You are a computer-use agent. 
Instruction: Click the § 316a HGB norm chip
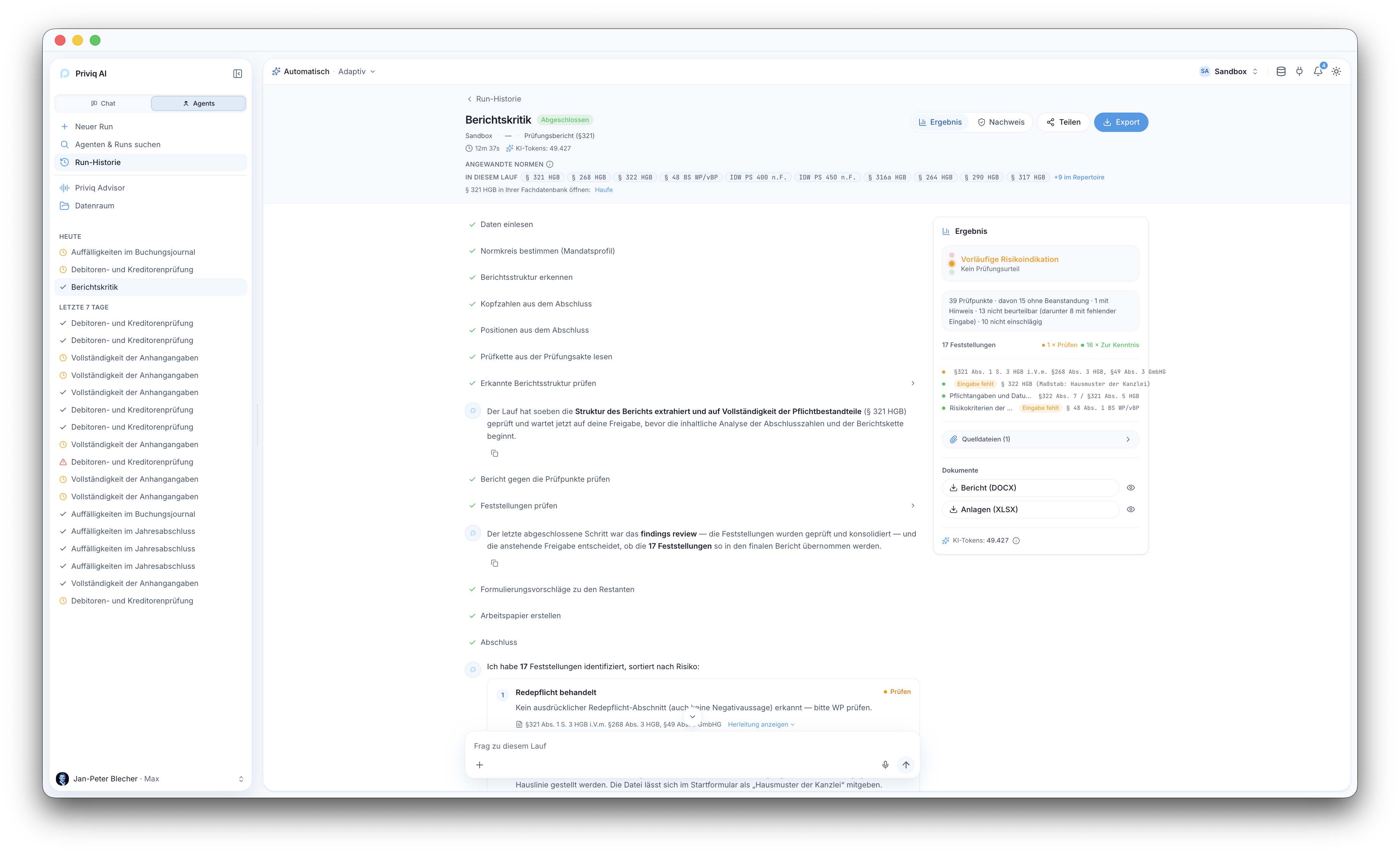[x=887, y=177]
